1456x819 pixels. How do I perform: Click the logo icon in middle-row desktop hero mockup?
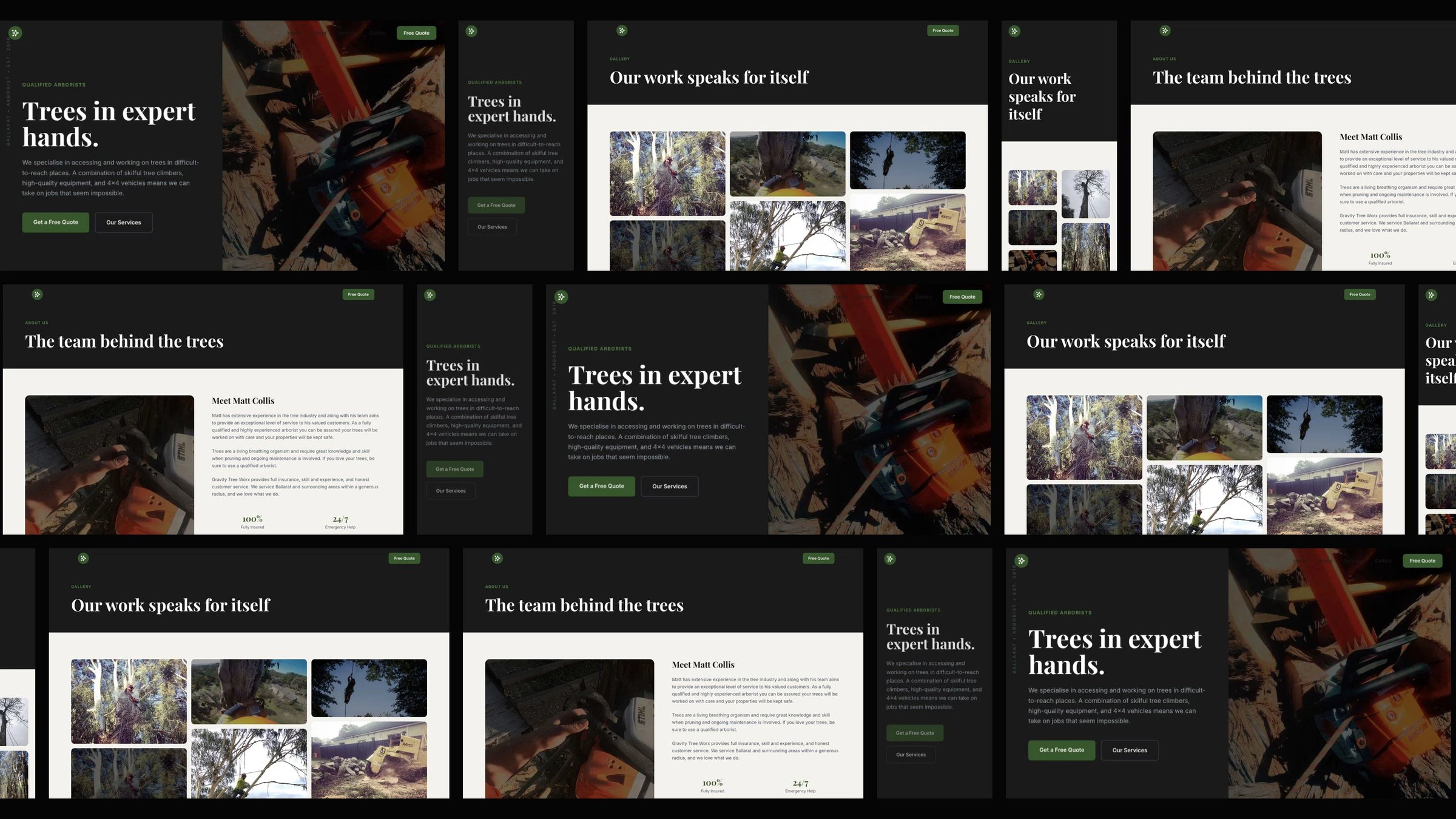point(561,297)
